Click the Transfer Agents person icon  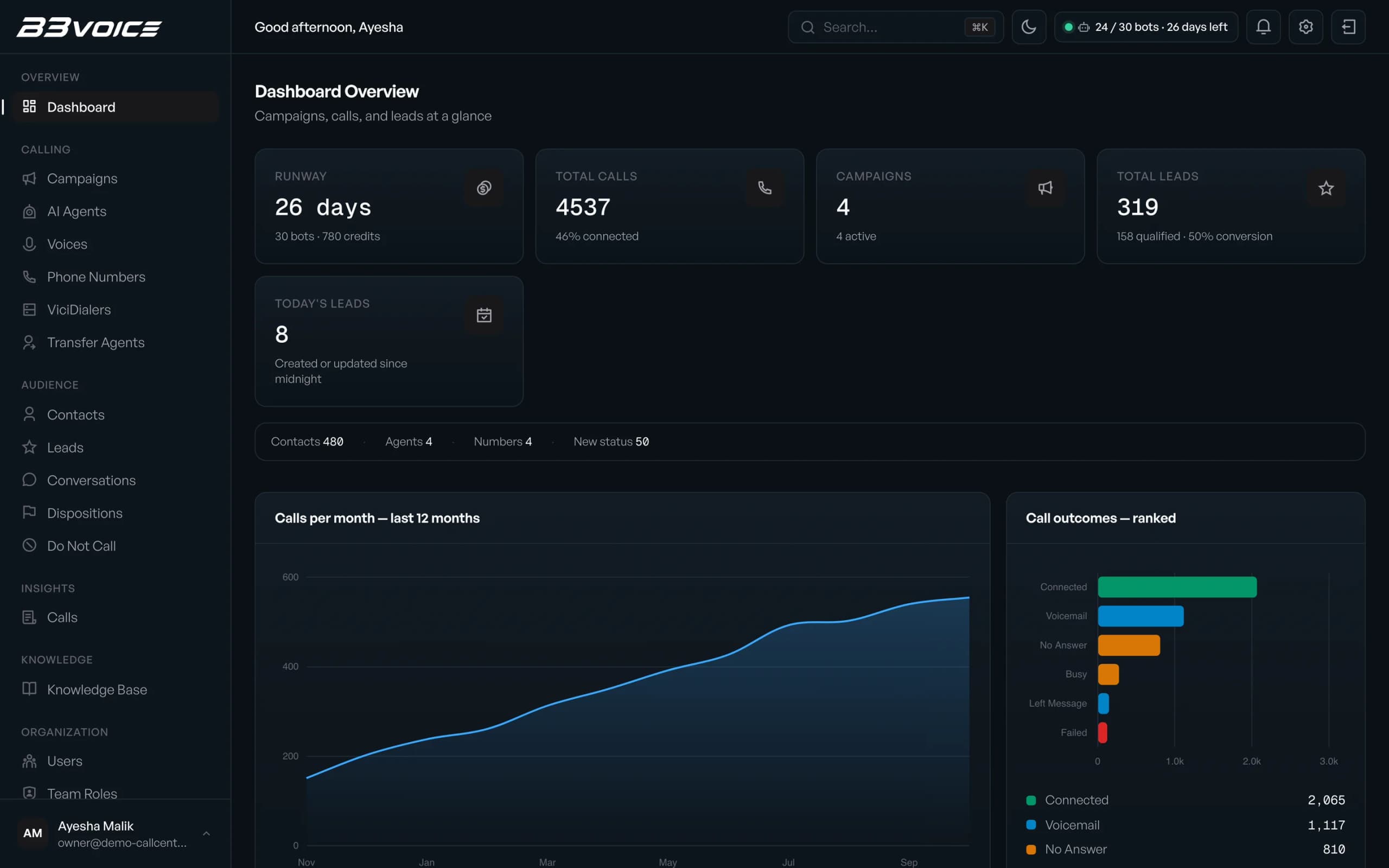(x=29, y=342)
